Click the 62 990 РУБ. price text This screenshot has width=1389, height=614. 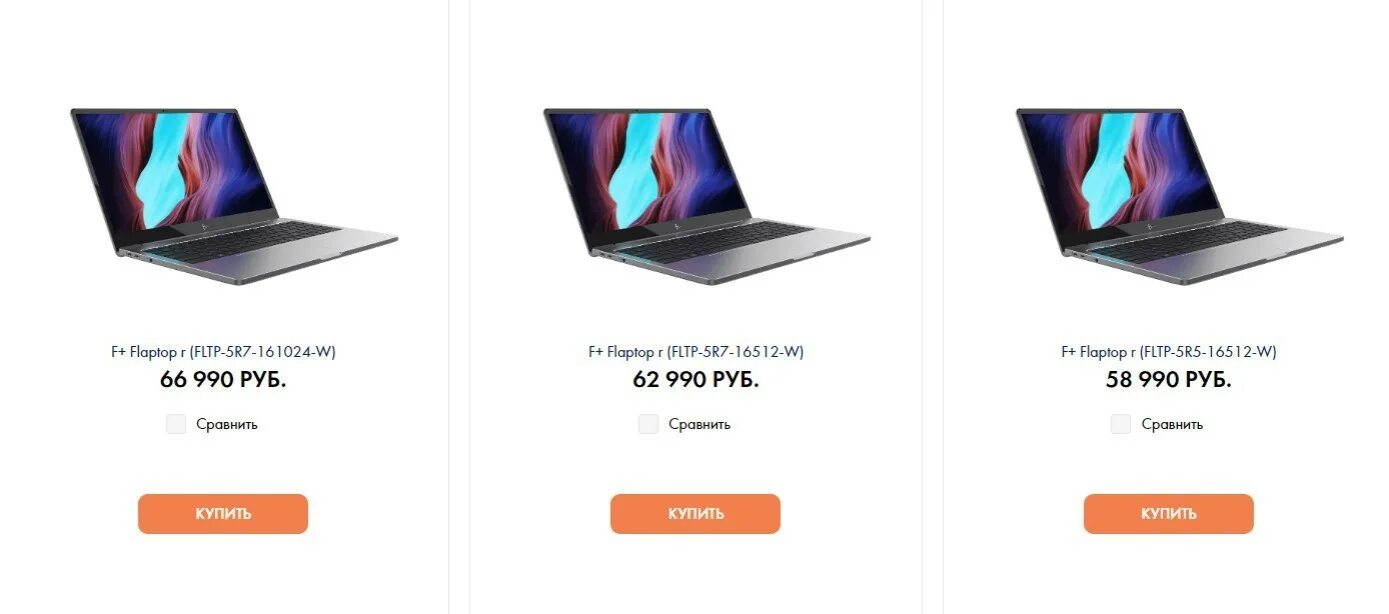(x=696, y=380)
